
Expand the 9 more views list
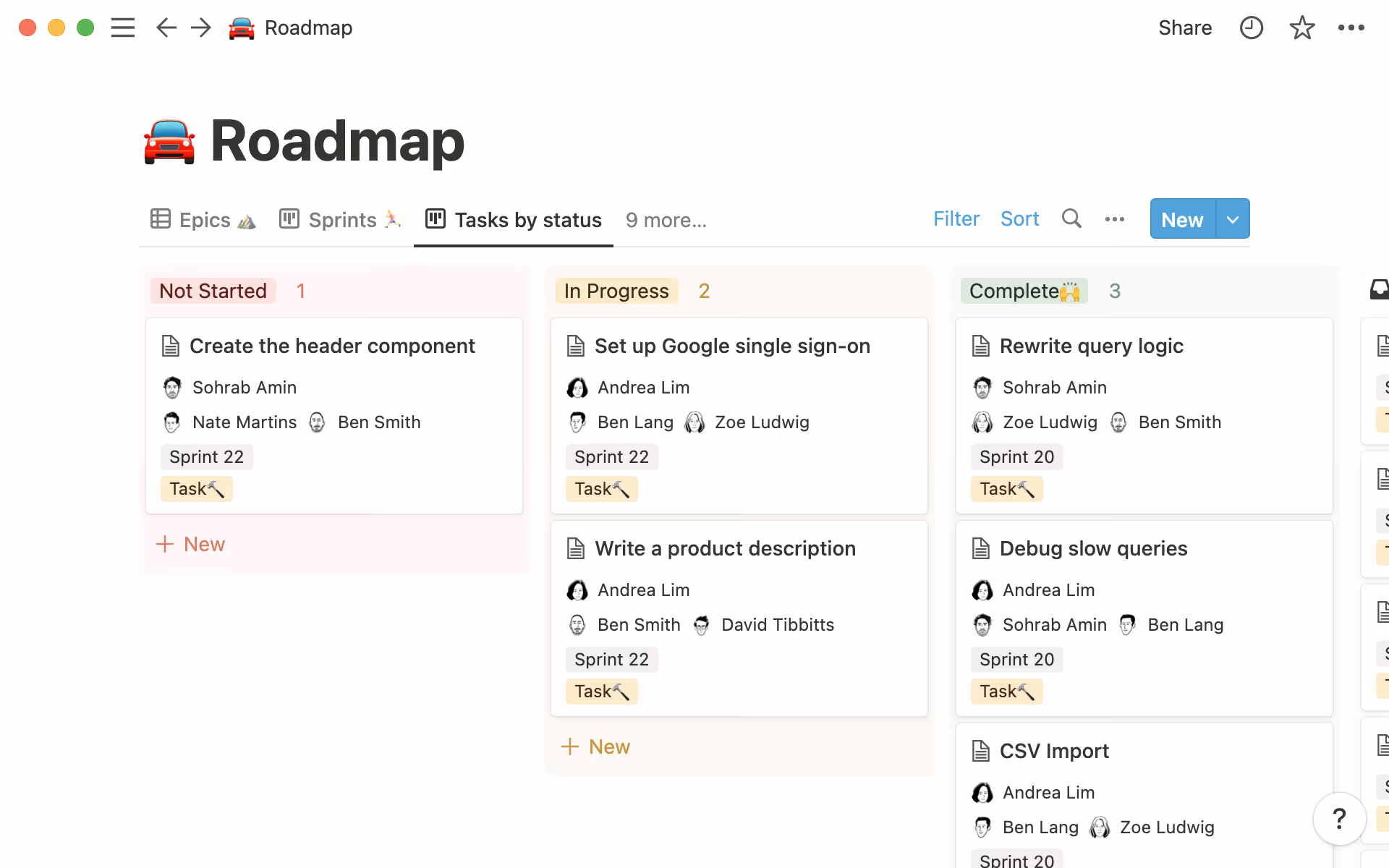[666, 220]
